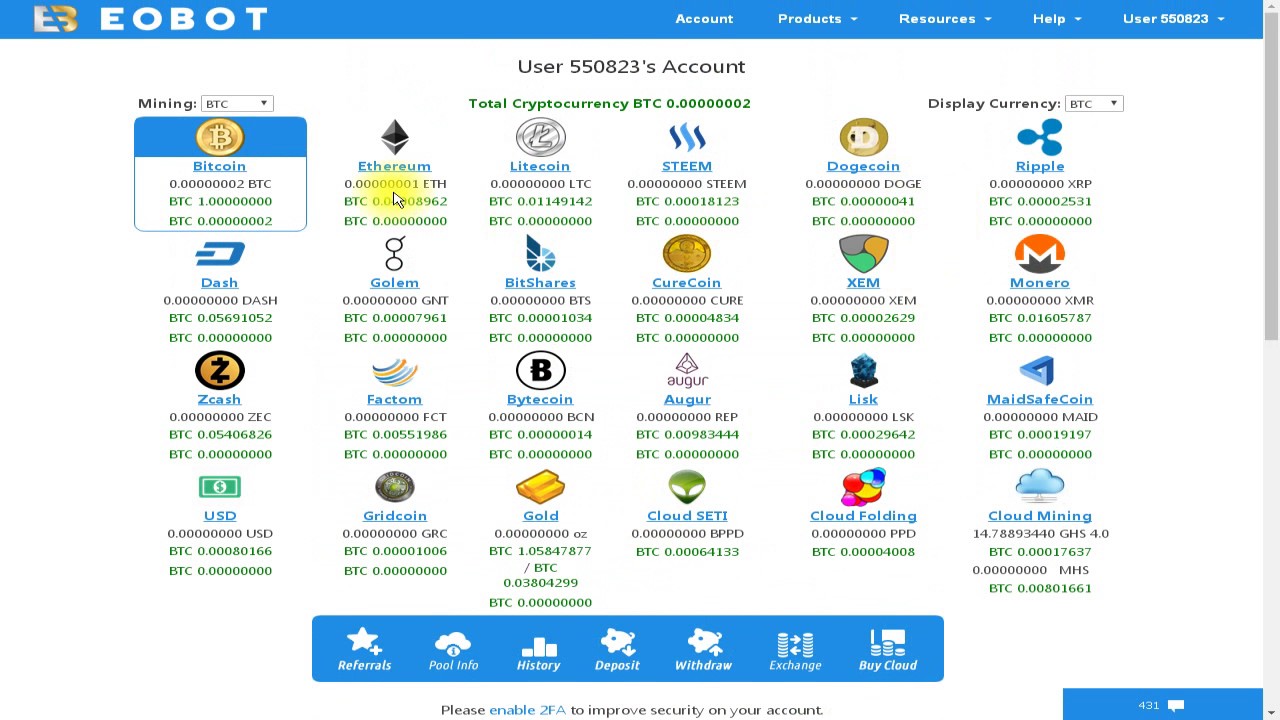This screenshot has height=720, width=1280.
Task: Click the Dogecoin name link
Action: coord(863,166)
